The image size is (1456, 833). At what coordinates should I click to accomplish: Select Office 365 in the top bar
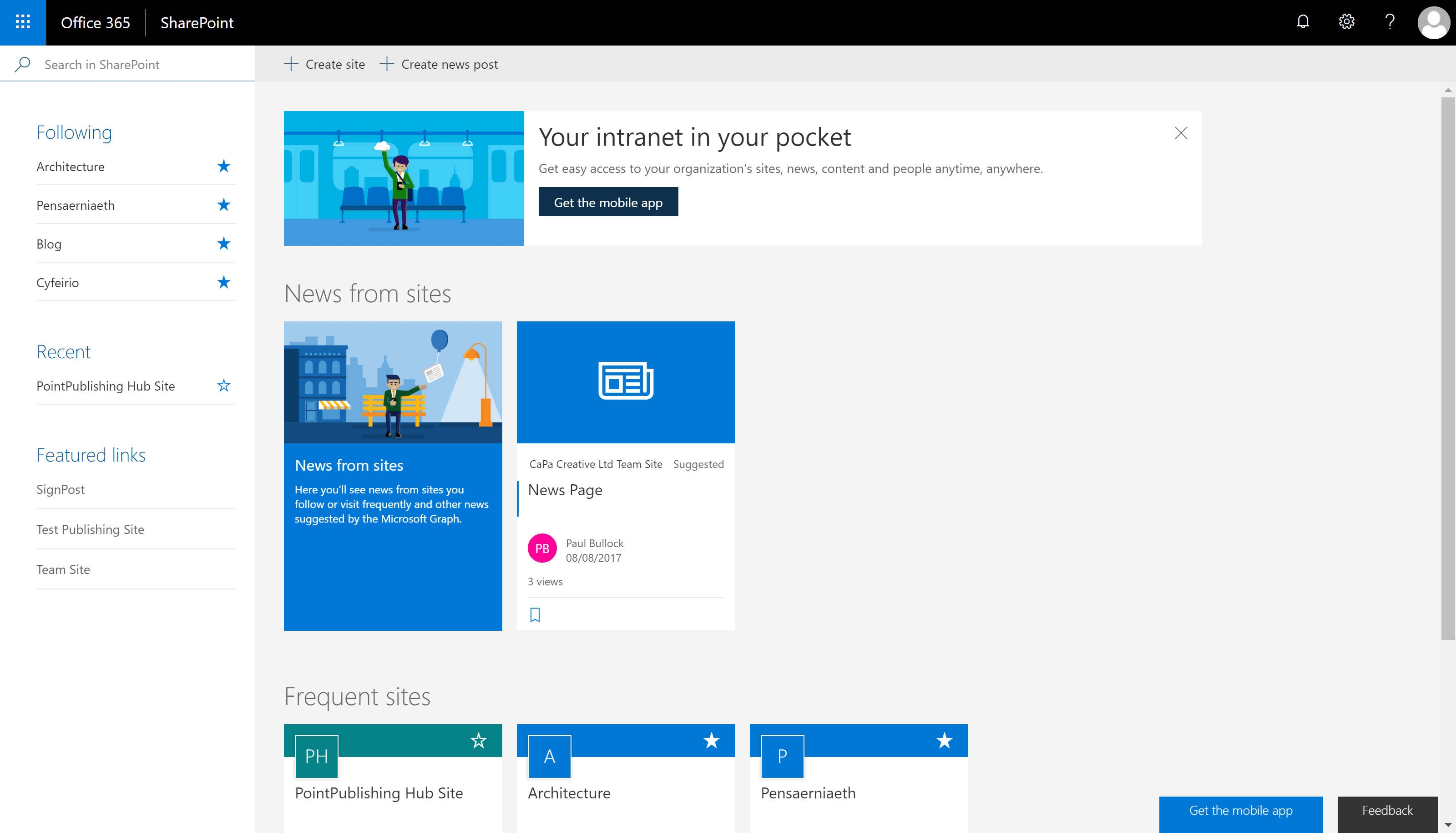(96, 23)
